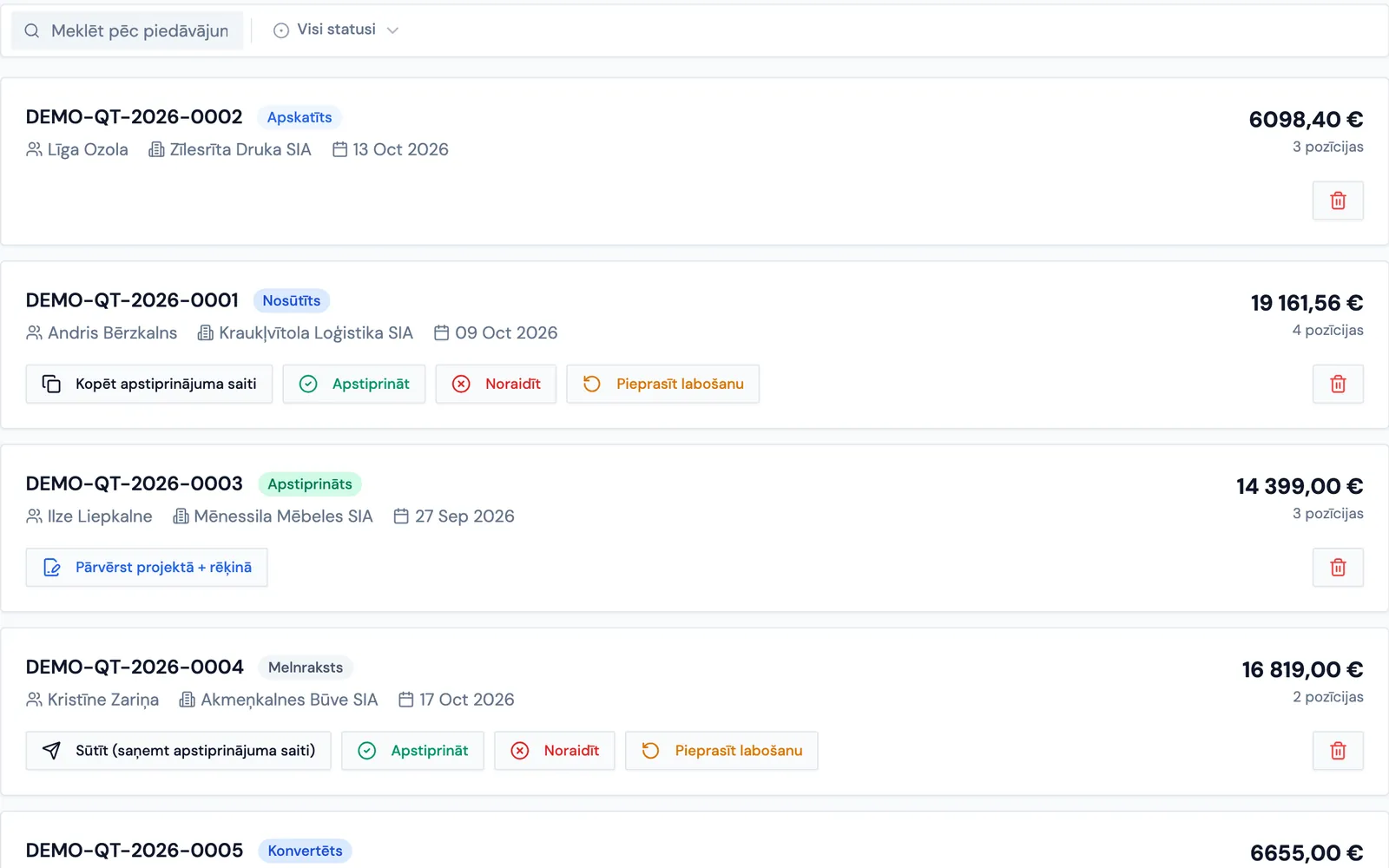Screen dimensions: 1389x868
Task: Request revision for DEMO-QT-2026-0004
Action: tap(721, 751)
